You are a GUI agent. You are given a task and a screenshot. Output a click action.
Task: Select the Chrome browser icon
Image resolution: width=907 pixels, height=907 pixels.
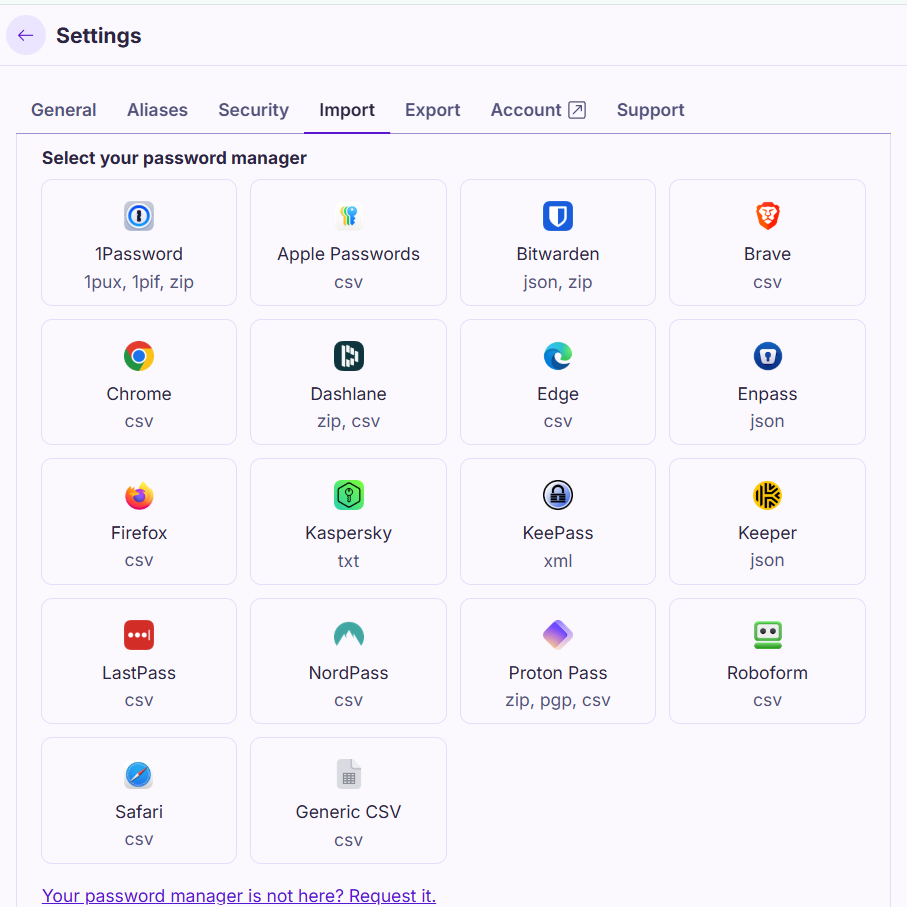tap(139, 356)
